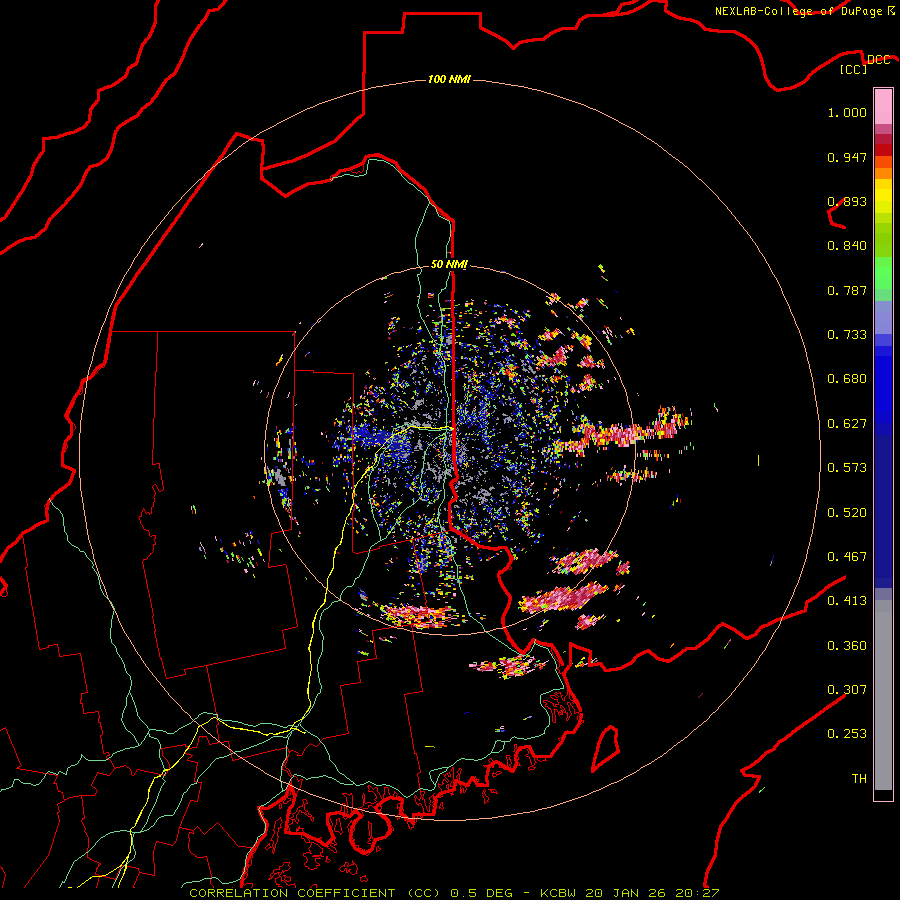Select the 100 NMI range ring label

pos(449,79)
